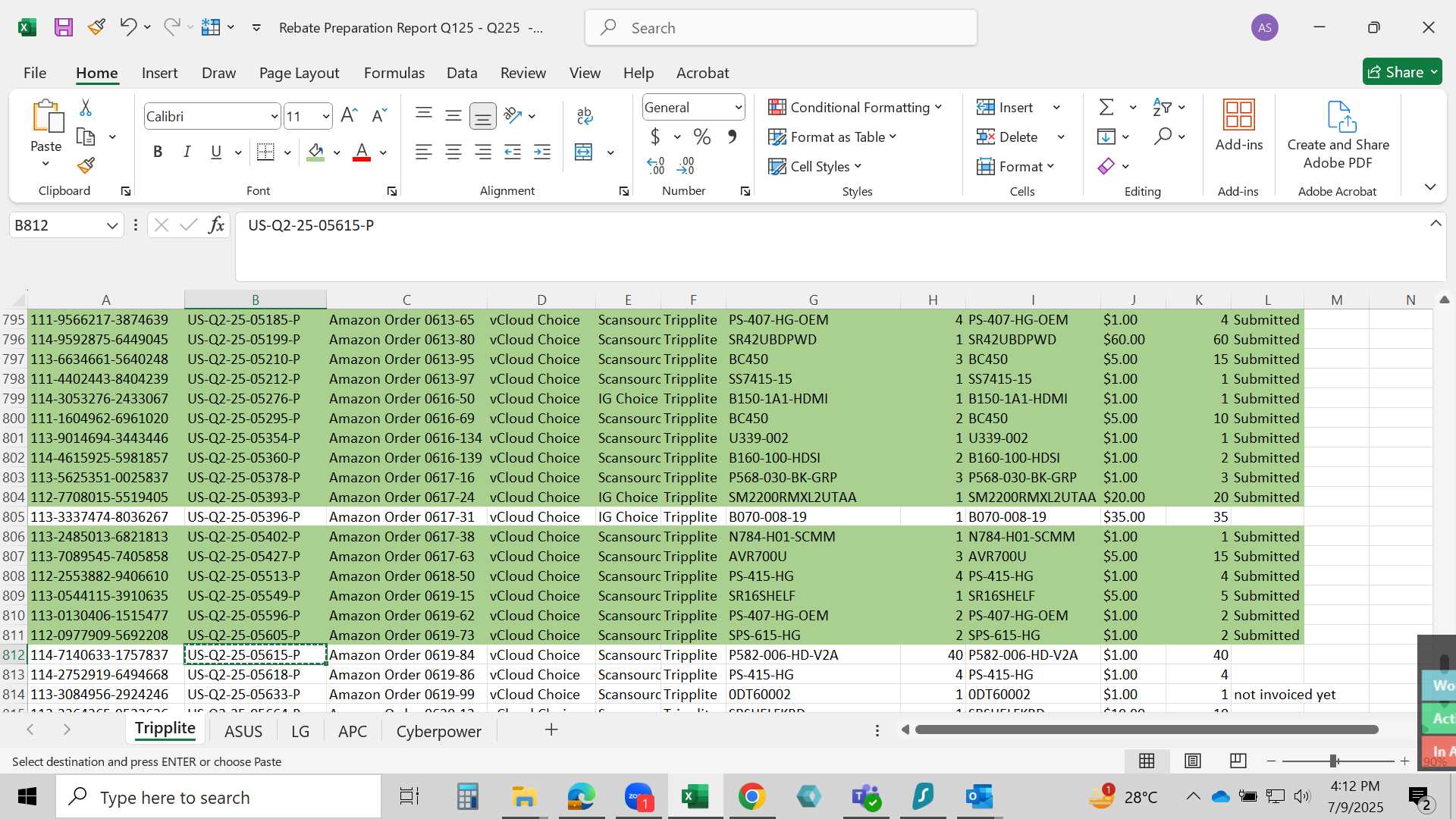The height and width of the screenshot is (819, 1456).
Task: Click the AutoSum sigma icon
Action: coord(1106,107)
